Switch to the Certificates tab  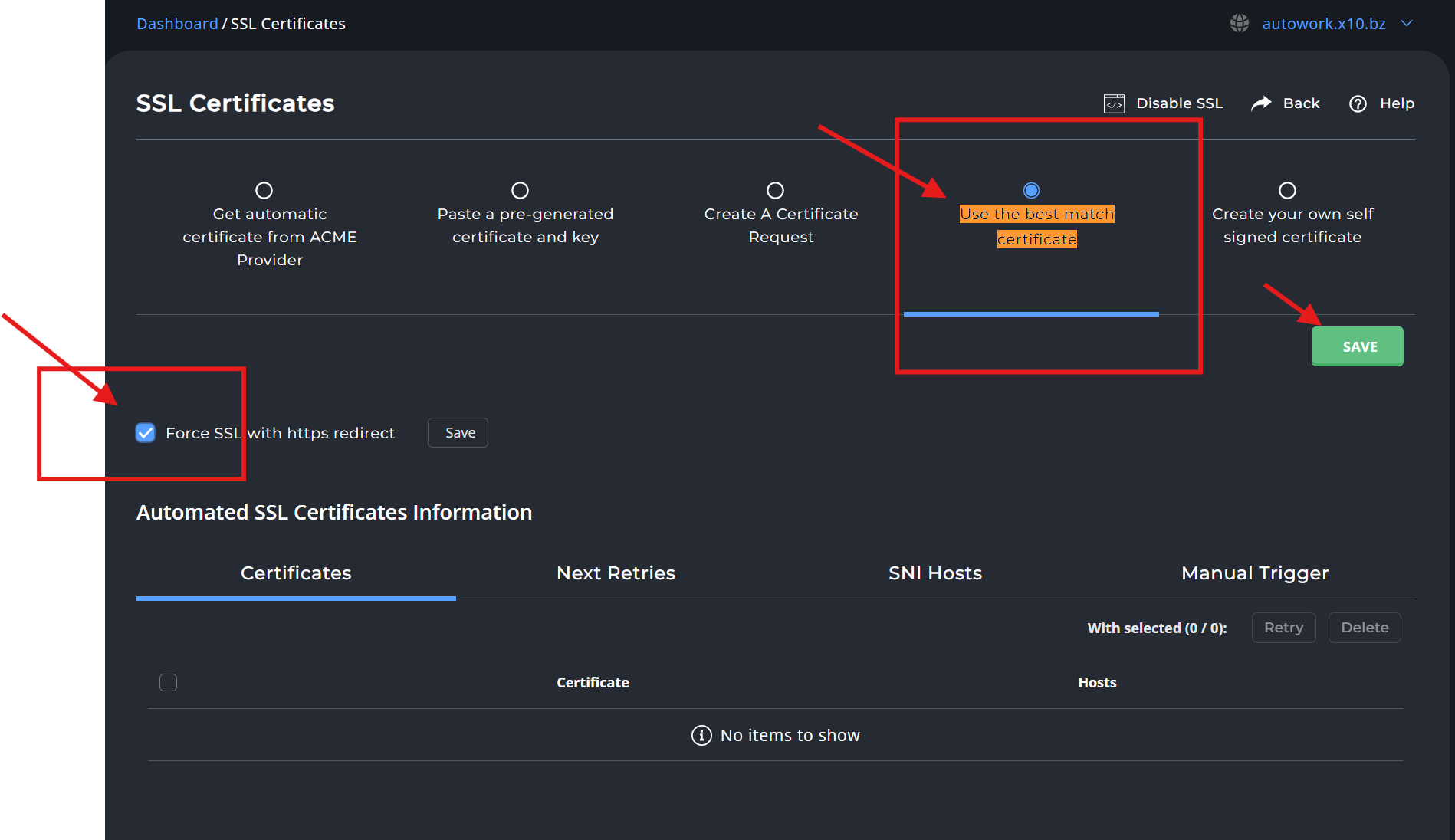click(296, 573)
